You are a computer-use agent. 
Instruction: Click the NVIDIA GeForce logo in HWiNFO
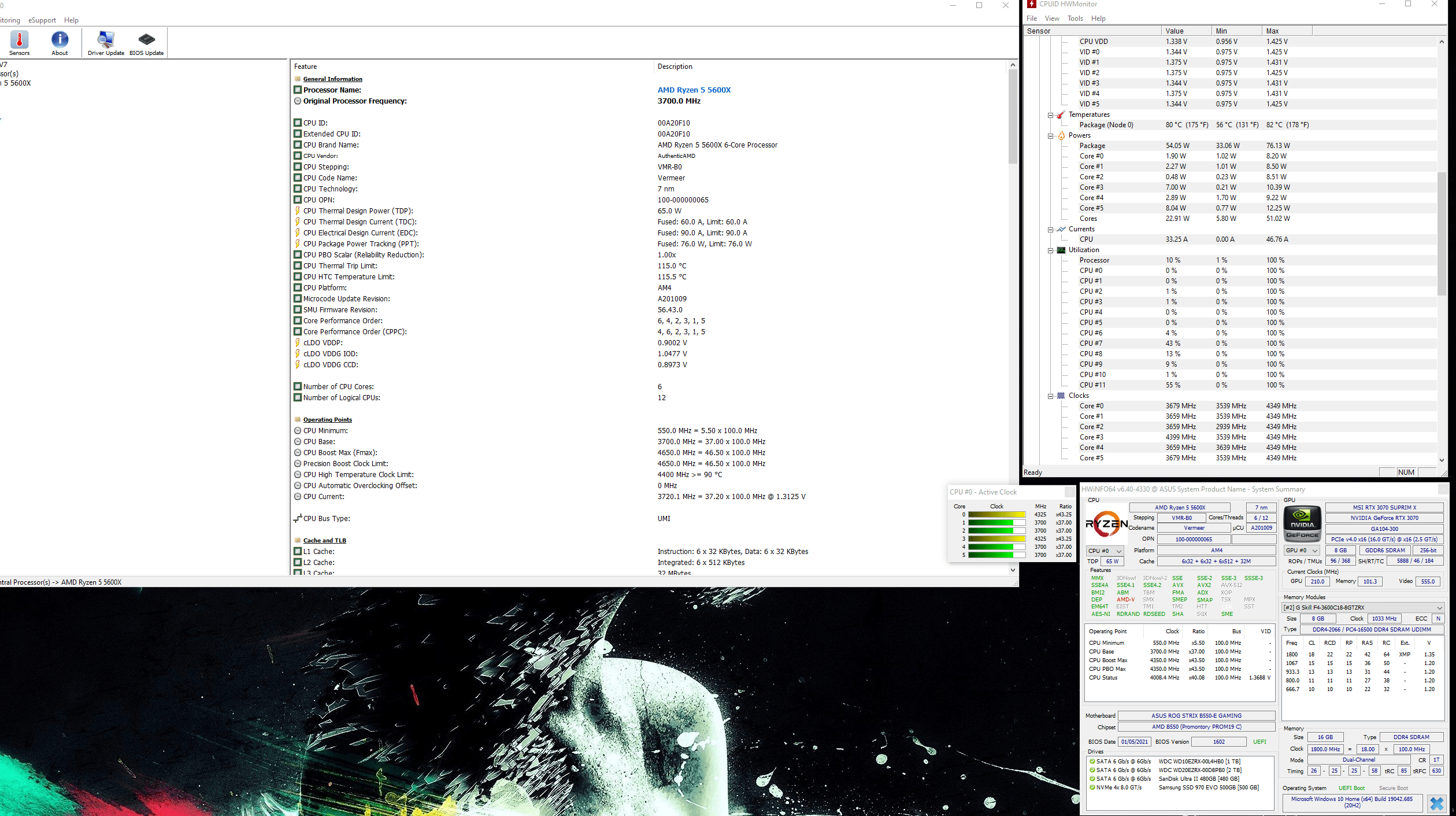pyautogui.click(x=1302, y=523)
